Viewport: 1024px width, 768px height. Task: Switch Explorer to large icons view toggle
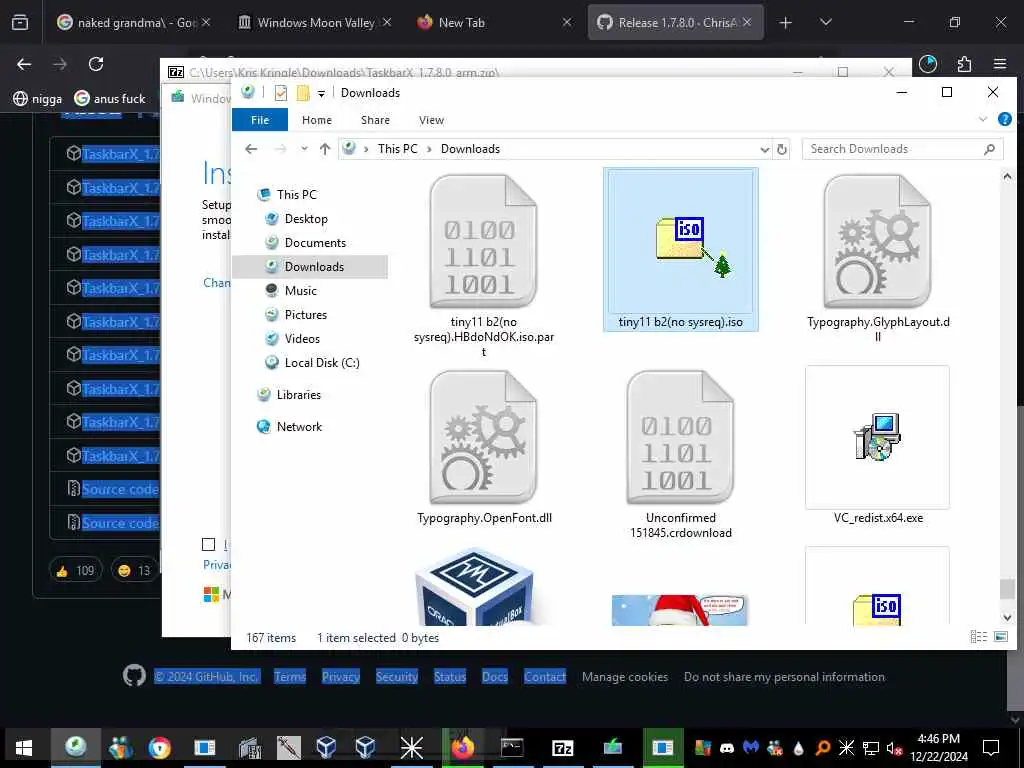click(1000, 637)
